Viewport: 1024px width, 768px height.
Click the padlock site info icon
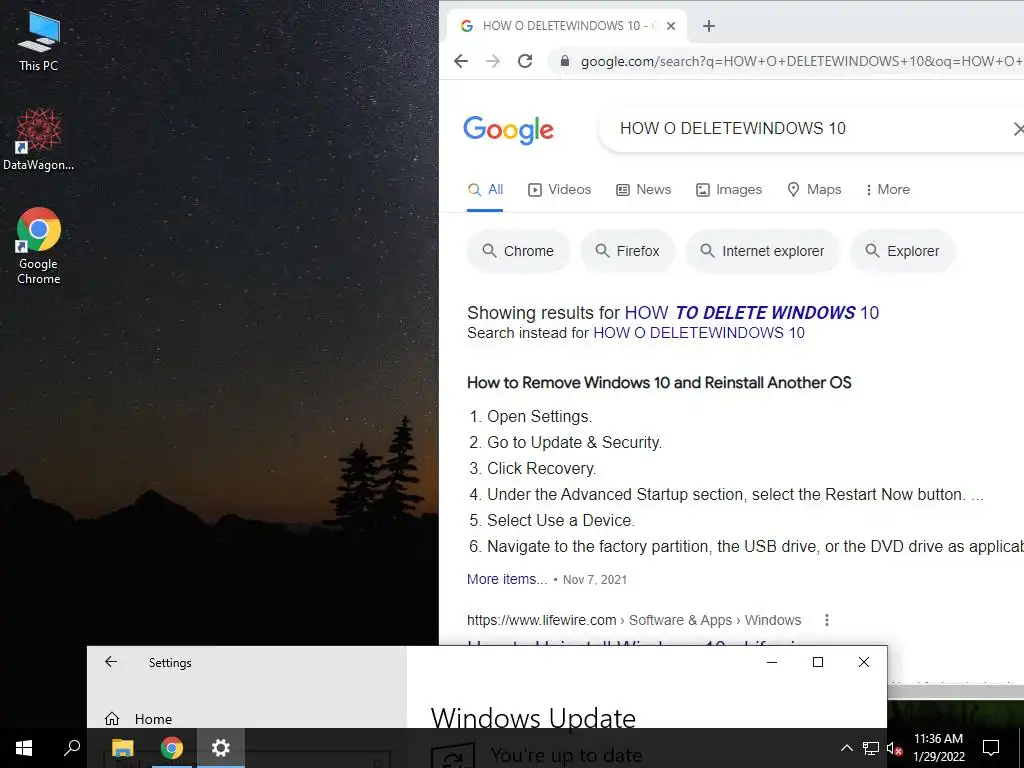click(x=566, y=61)
